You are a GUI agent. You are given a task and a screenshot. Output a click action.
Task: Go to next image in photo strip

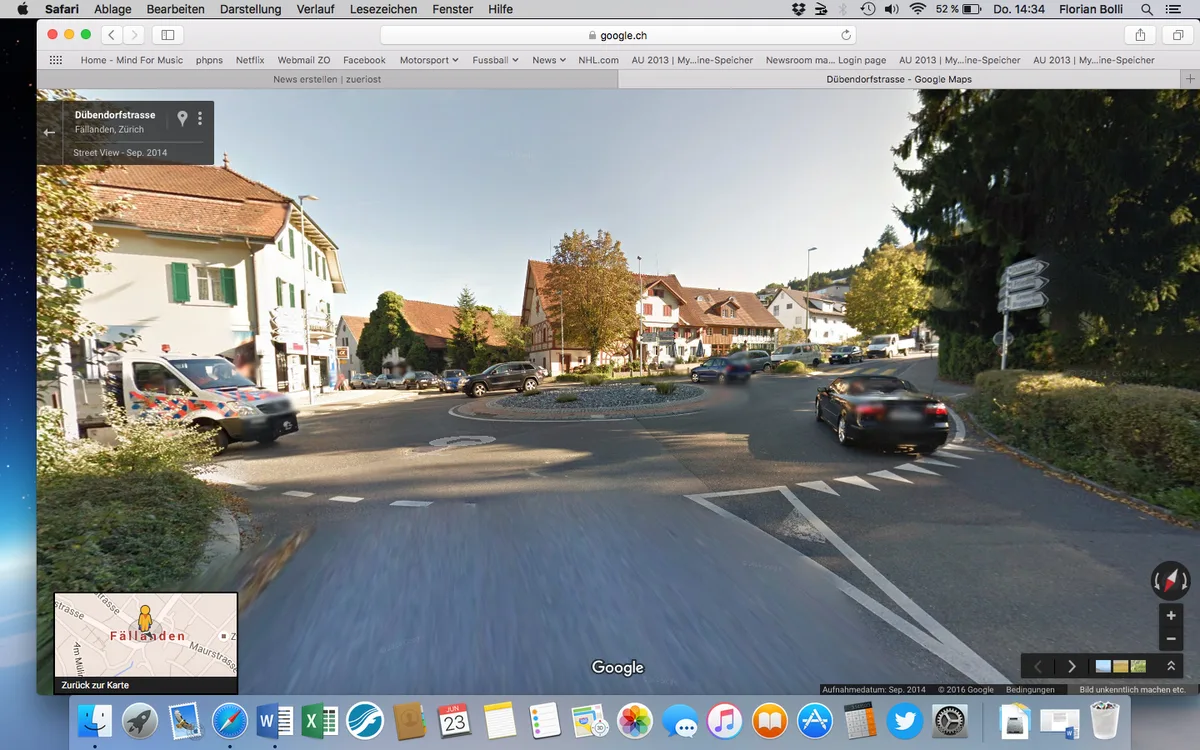1072,666
